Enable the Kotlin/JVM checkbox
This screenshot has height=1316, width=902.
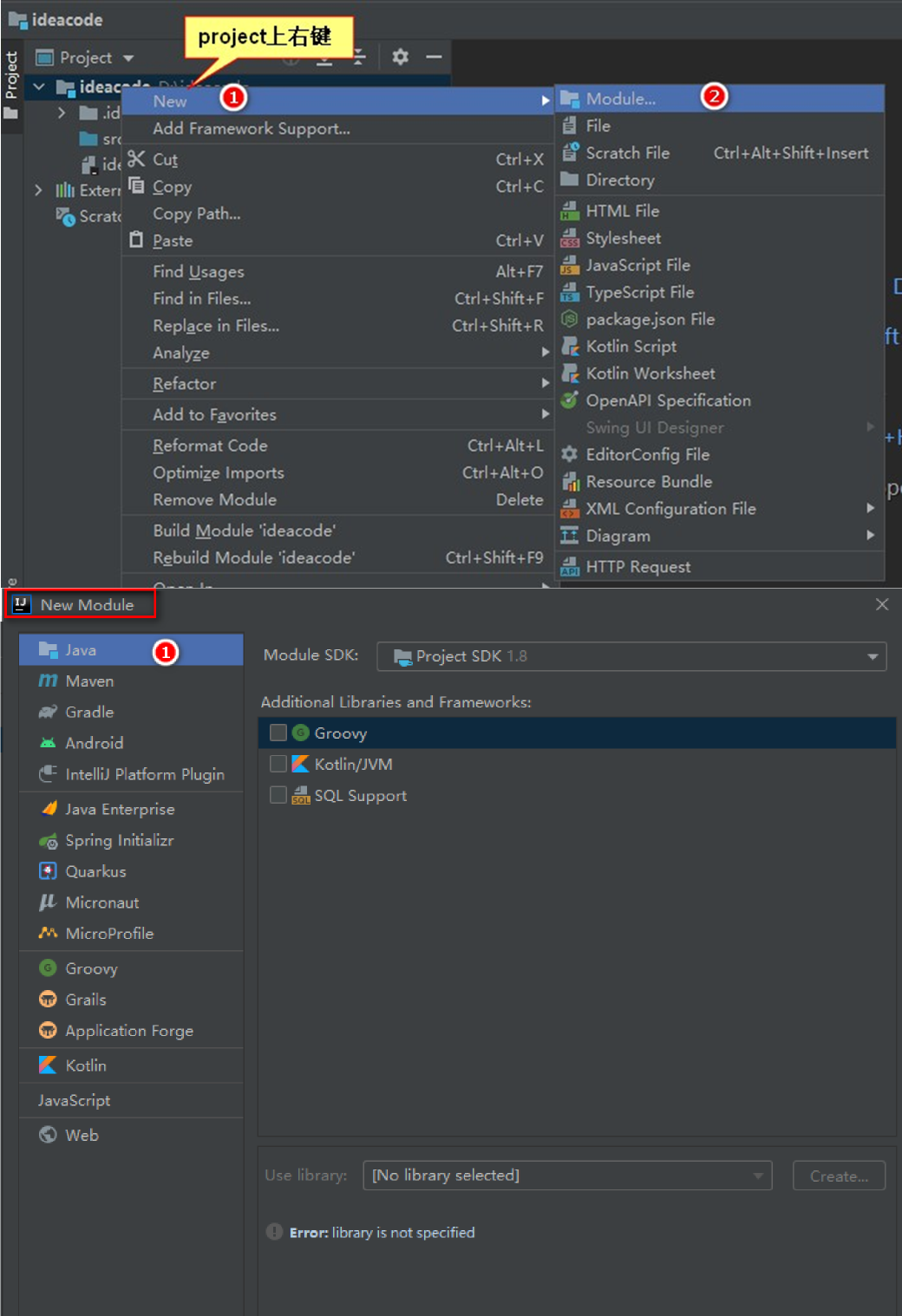tap(278, 764)
